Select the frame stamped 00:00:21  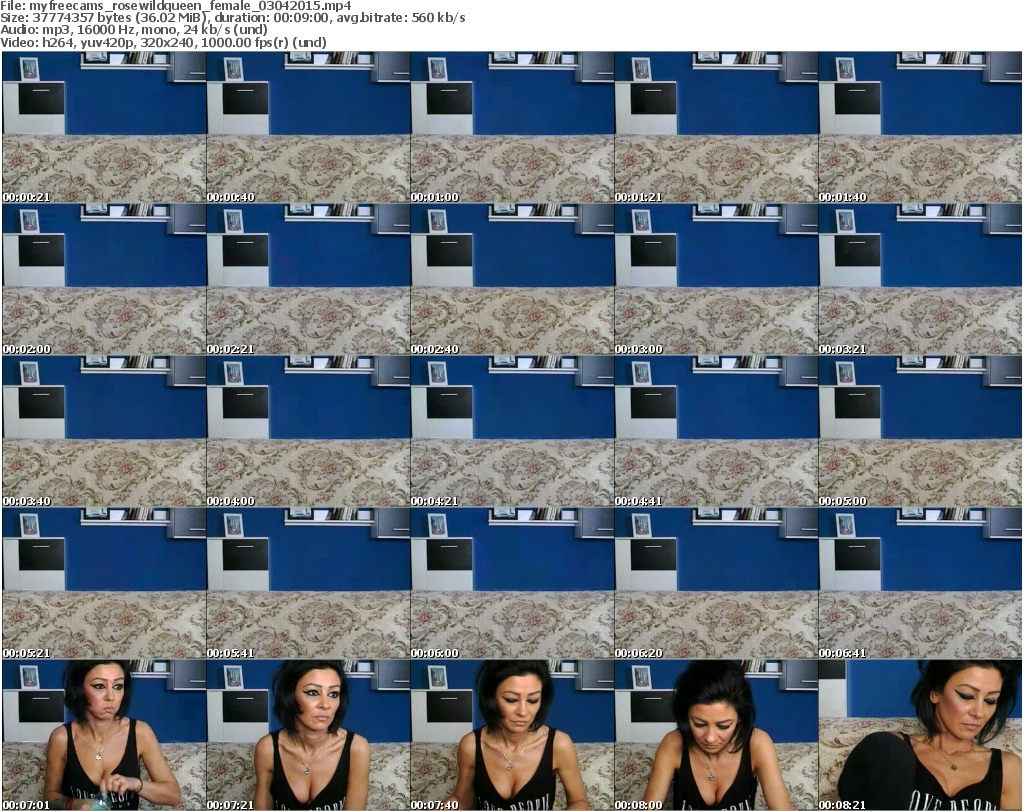(104, 127)
